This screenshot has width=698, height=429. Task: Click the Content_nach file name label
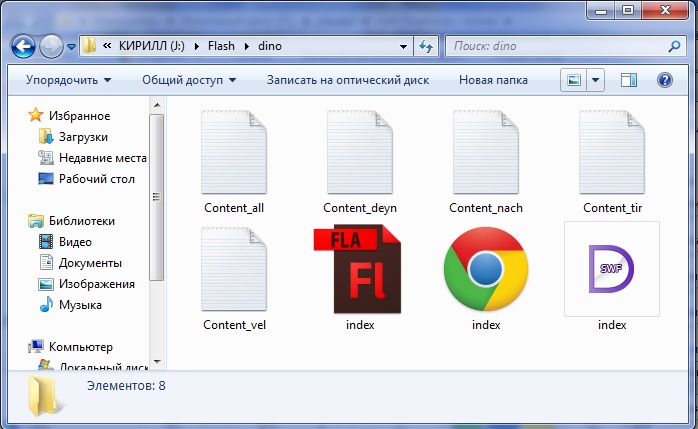click(x=486, y=208)
